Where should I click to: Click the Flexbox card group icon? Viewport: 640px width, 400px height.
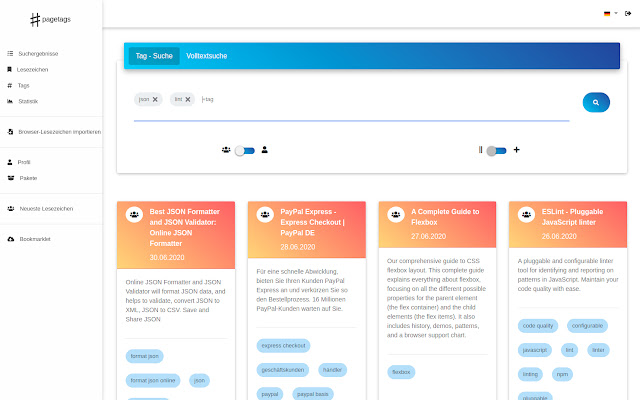click(396, 214)
